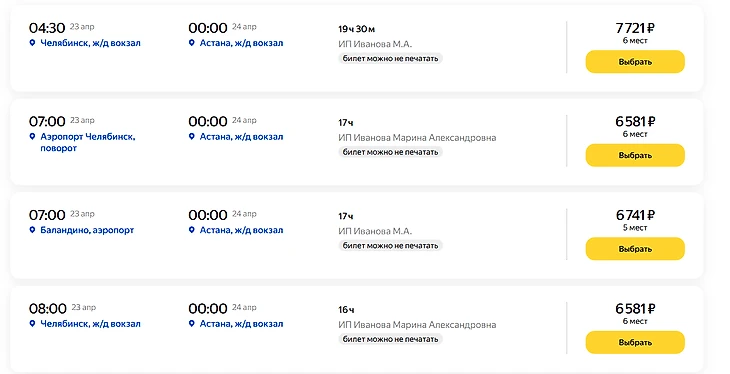The width and height of the screenshot is (730, 374).
Task: Click Выбрать for Аэропорт Челябинск 07:00 trip
Action: coord(635,156)
